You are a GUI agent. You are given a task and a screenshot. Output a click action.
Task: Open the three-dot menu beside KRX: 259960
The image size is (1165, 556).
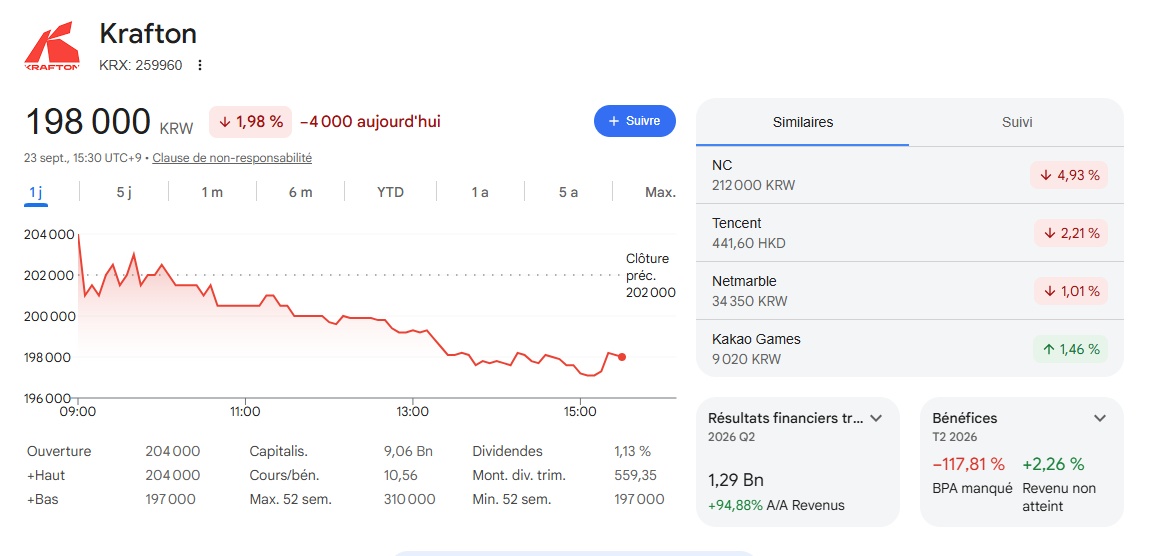[199, 65]
